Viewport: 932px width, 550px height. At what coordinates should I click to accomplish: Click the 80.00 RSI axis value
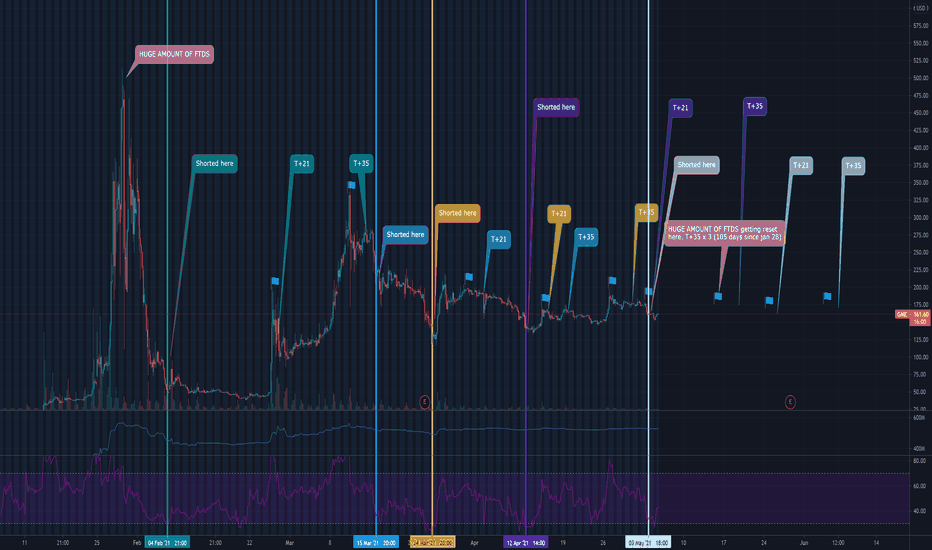pos(920,461)
